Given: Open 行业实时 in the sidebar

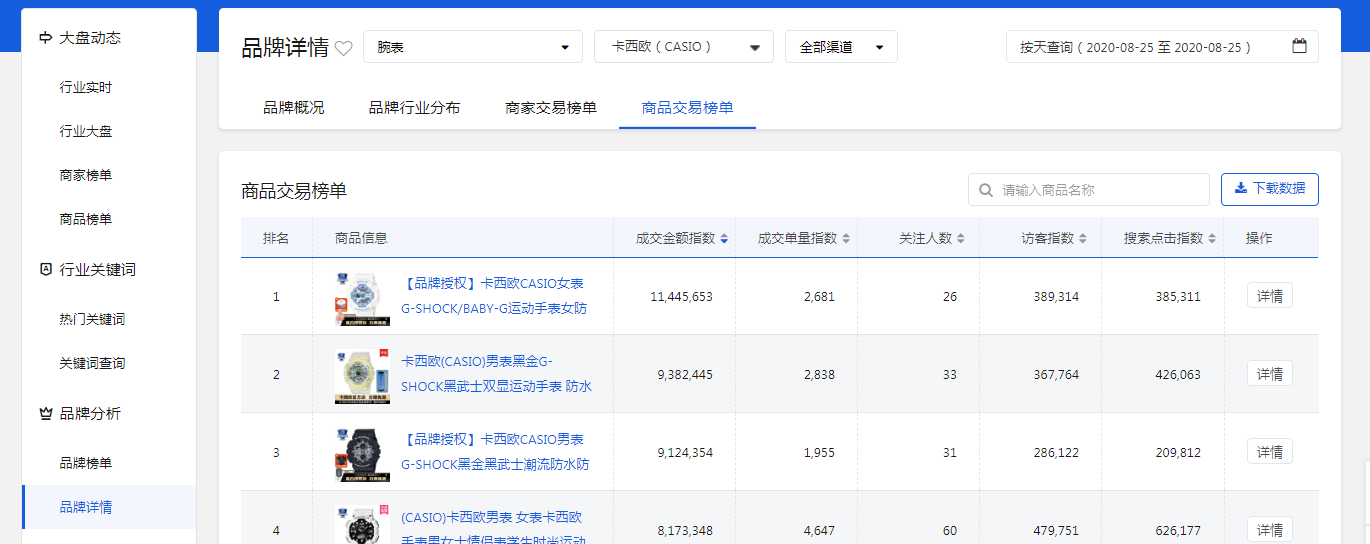Looking at the screenshot, I should point(86,87).
